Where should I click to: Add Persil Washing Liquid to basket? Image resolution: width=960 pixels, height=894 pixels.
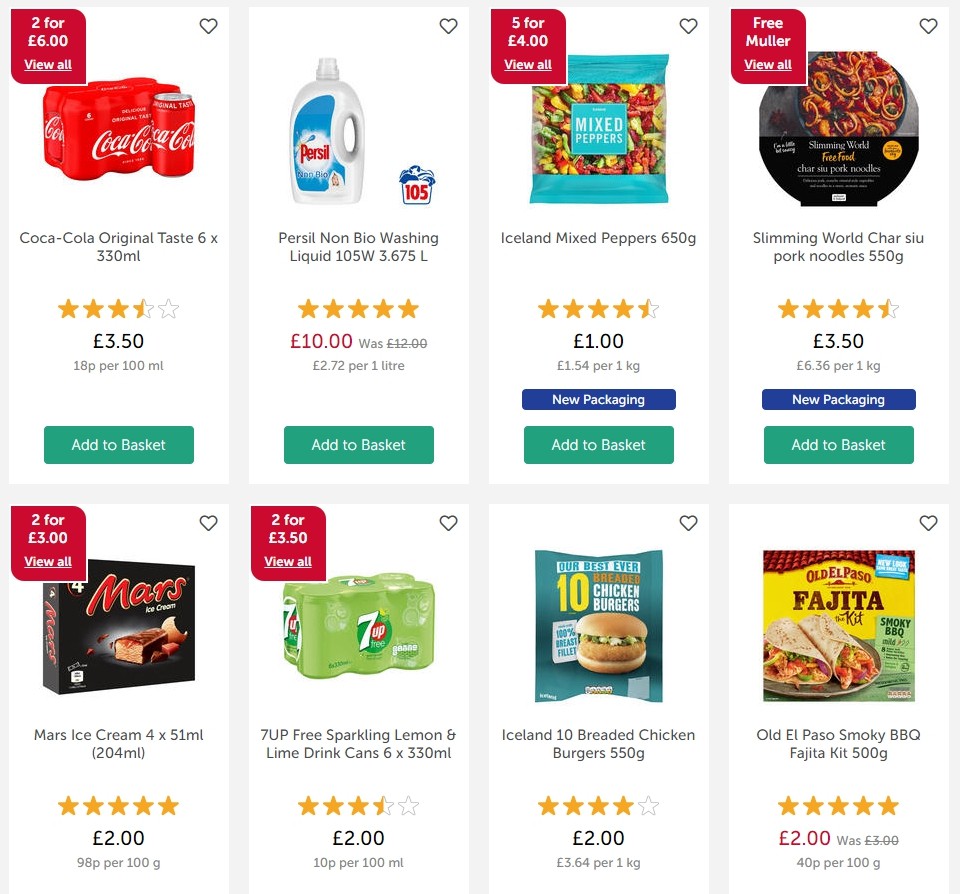pyautogui.click(x=359, y=445)
